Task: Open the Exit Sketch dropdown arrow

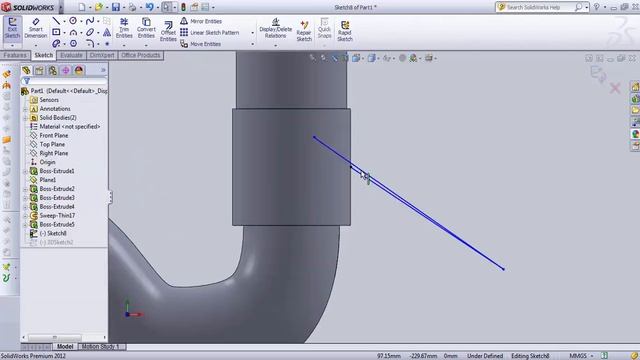Action: [12, 45]
